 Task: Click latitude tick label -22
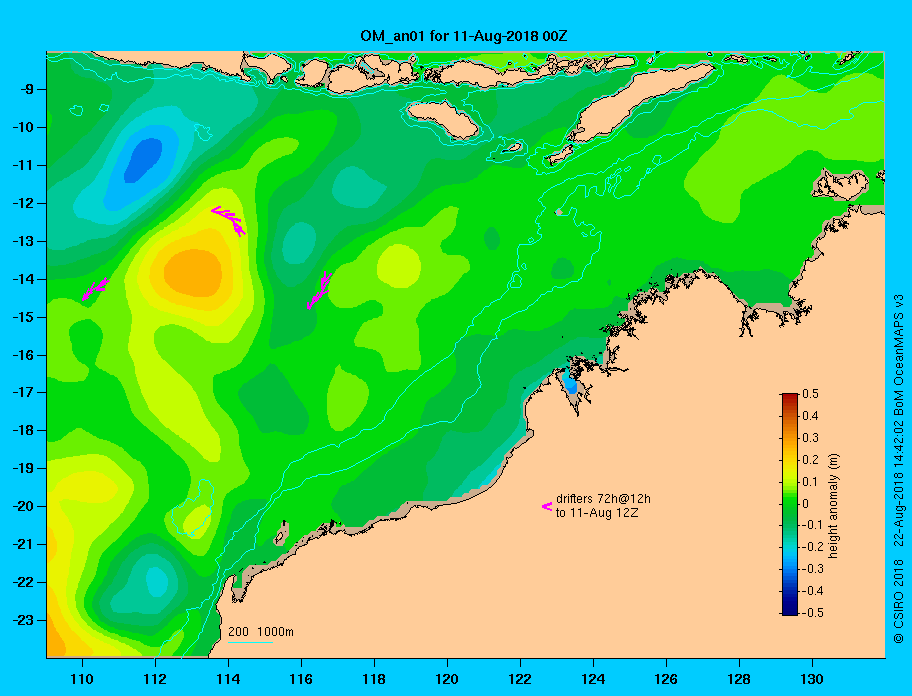pos(24,582)
